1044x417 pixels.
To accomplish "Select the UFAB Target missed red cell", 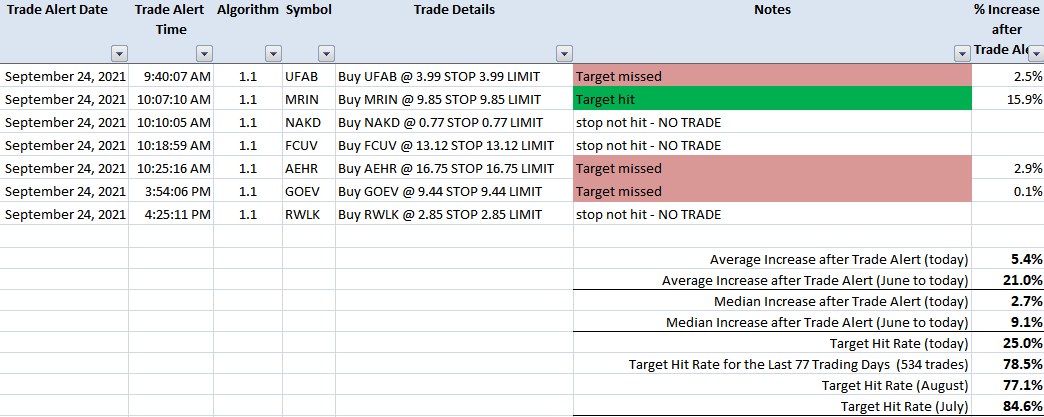I will [x=772, y=75].
